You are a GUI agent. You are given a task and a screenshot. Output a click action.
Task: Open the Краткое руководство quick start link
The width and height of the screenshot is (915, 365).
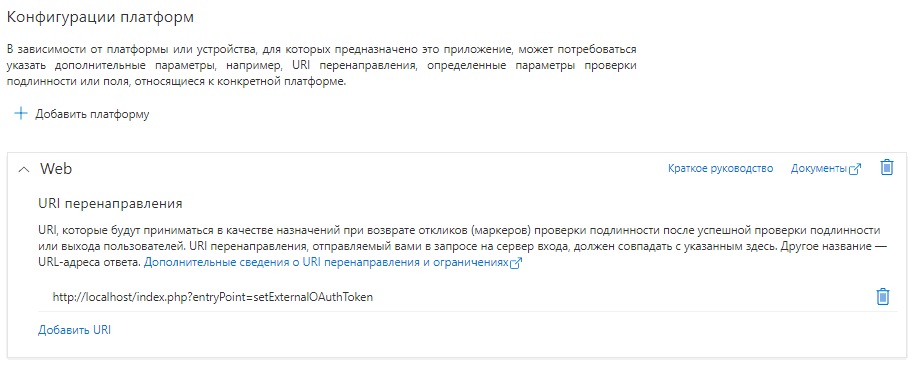[720, 169]
